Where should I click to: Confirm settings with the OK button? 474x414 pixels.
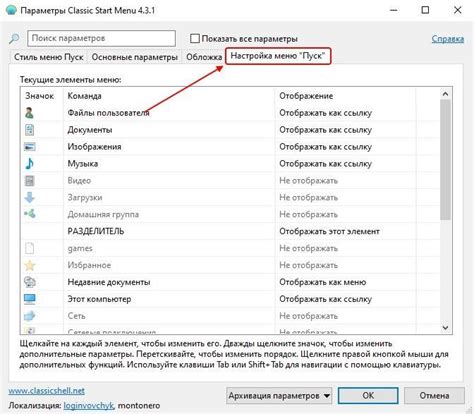click(368, 396)
